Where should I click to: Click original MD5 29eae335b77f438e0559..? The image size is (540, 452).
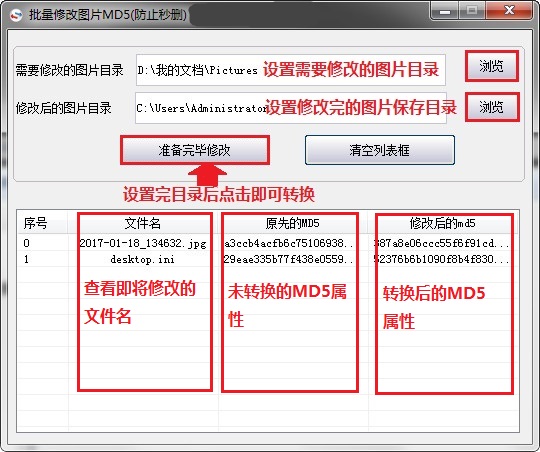click(x=289, y=259)
